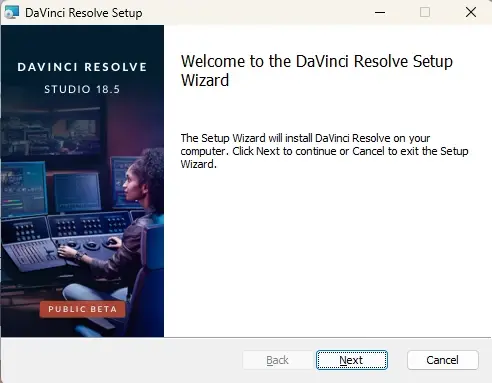Click the 'Welcome to the DaVinci Resolve Setup Wizard' heading
This screenshot has width=492, height=383.
point(317,71)
